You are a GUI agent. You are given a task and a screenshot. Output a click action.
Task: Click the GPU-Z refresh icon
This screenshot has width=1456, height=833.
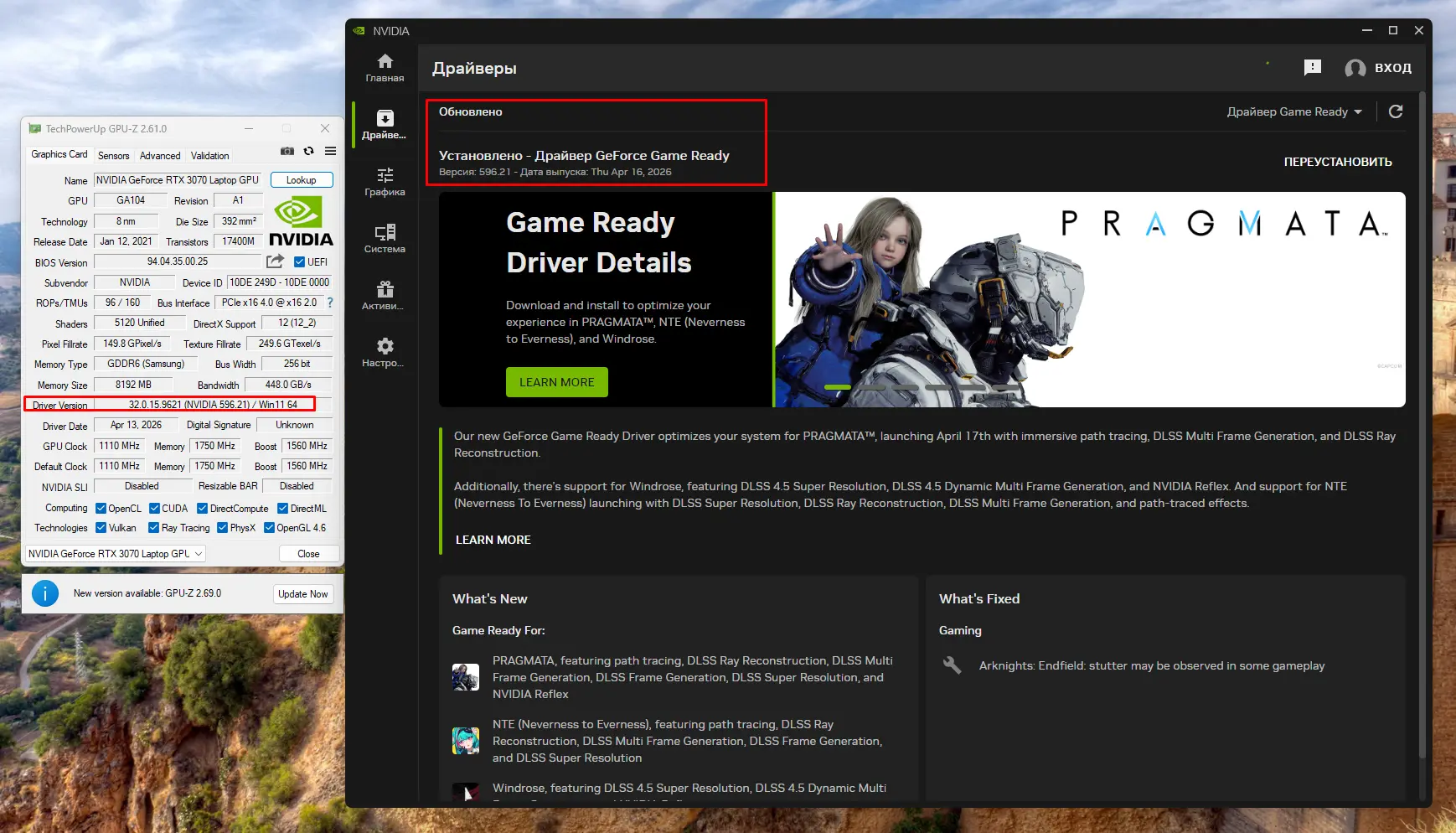pos(309,151)
